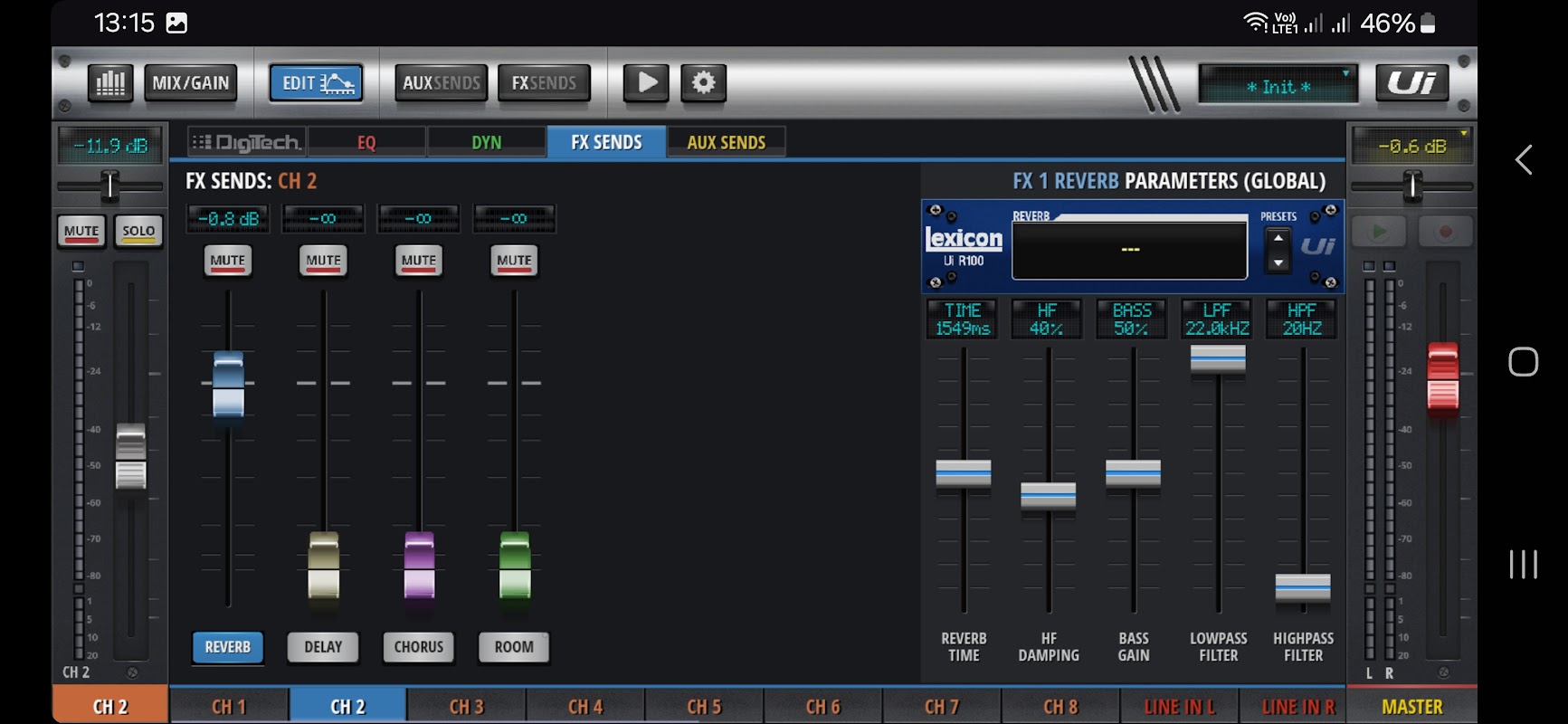The height and width of the screenshot is (724, 1568).
Task: Click the green Room send fader
Action: coord(515,566)
